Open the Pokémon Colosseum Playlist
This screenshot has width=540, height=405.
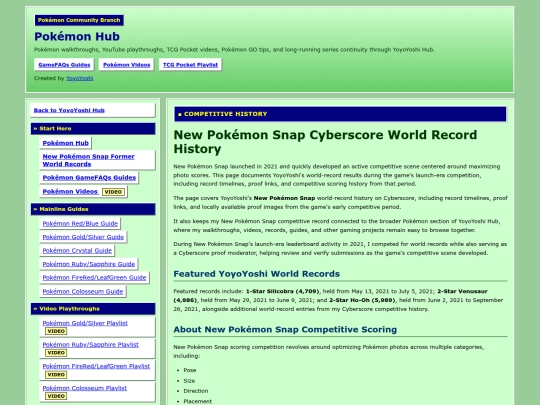click(x=85, y=388)
